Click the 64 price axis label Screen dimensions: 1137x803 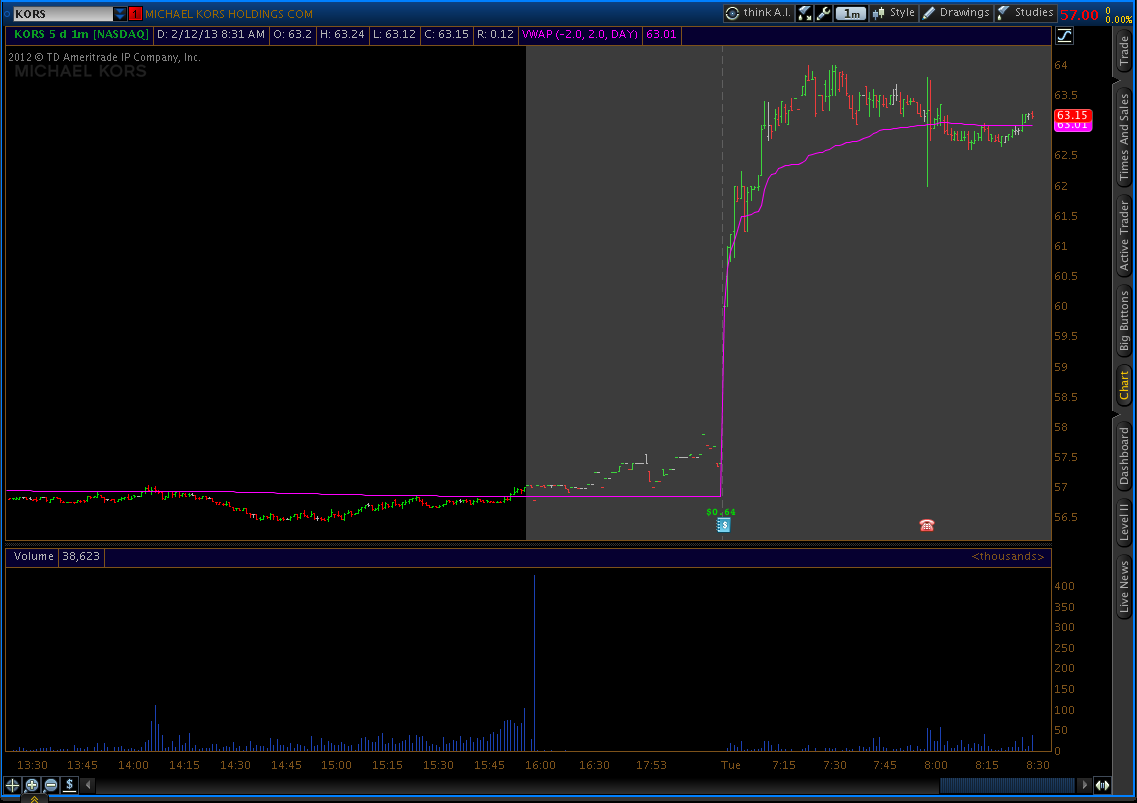coord(1061,65)
